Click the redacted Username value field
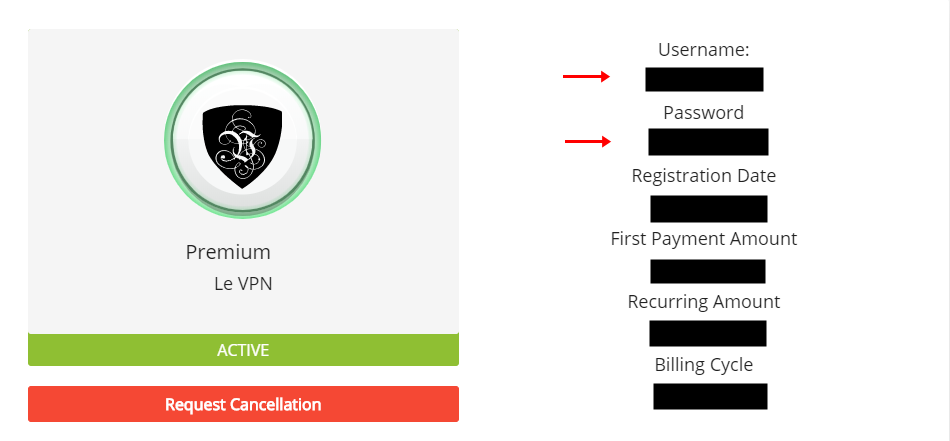950x441 pixels. (x=704, y=79)
